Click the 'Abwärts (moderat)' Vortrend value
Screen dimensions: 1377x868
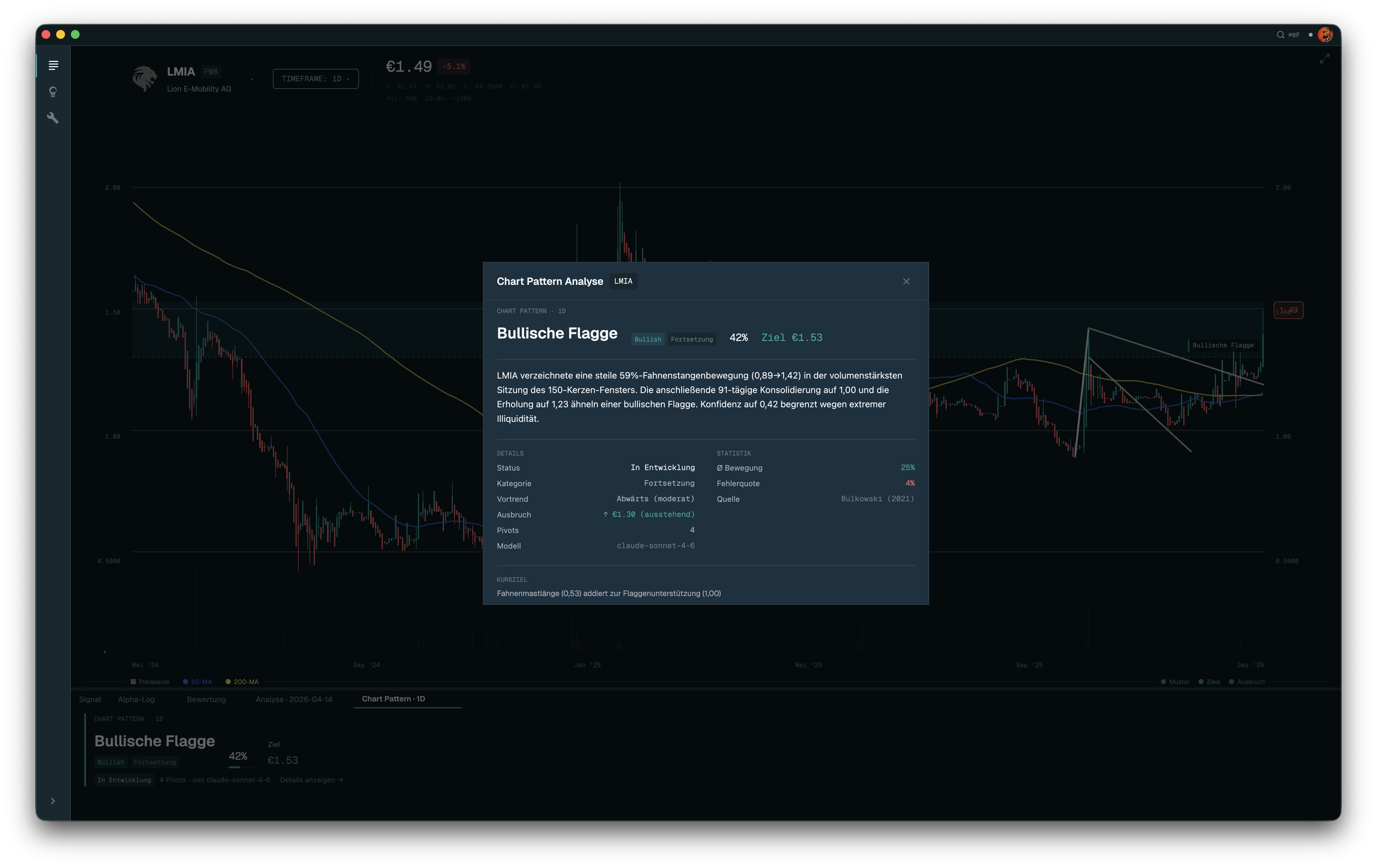tap(655, 499)
